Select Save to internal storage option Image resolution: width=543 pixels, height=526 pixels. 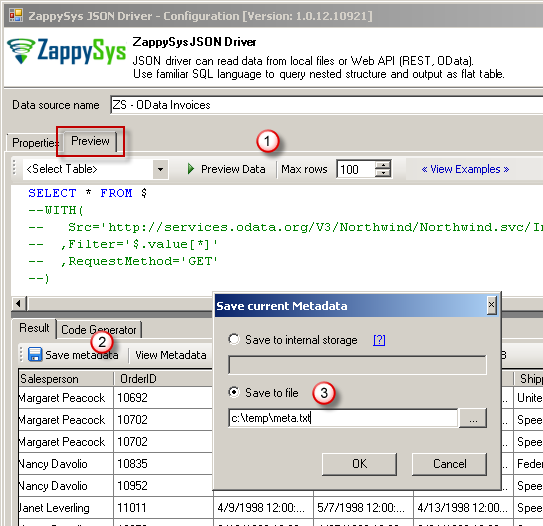coord(234,339)
